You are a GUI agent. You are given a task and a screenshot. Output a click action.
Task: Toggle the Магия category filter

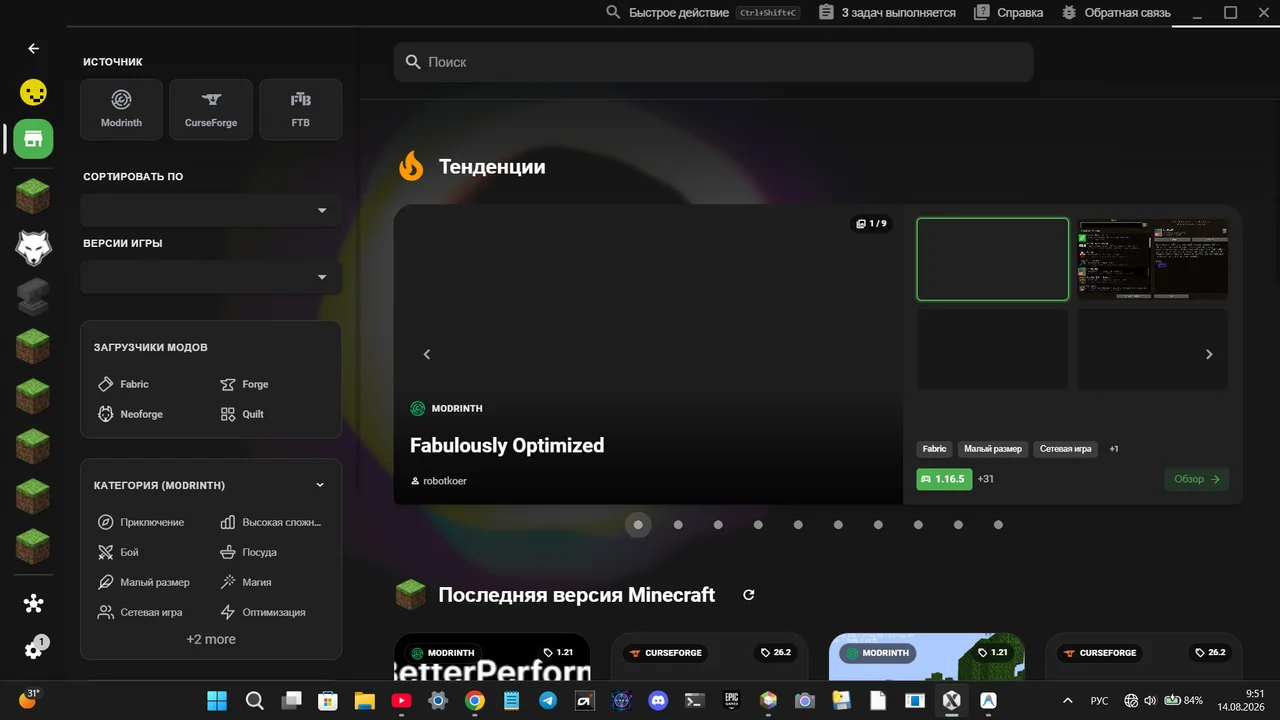pyautogui.click(x=245, y=582)
